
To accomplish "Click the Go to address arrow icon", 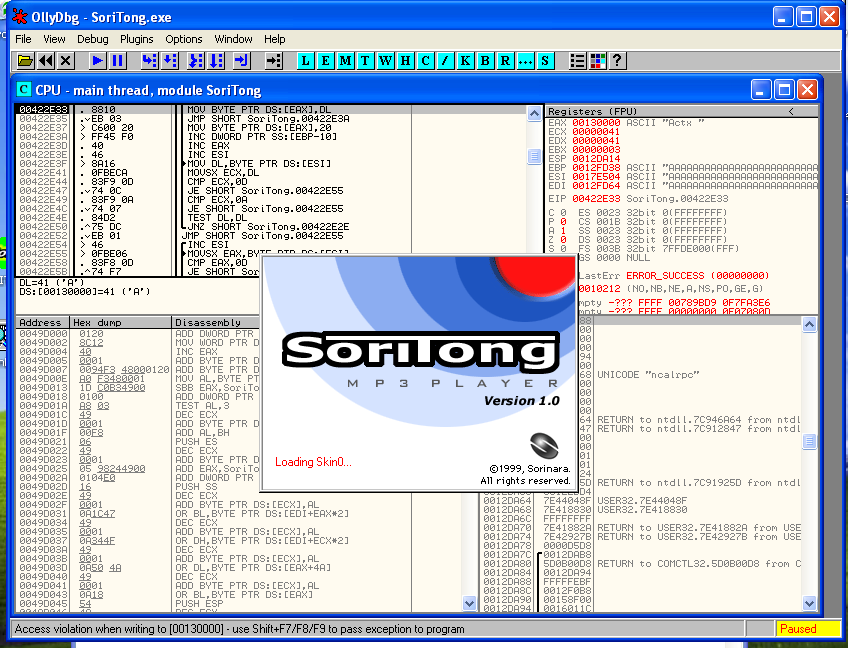I will [x=274, y=60].
